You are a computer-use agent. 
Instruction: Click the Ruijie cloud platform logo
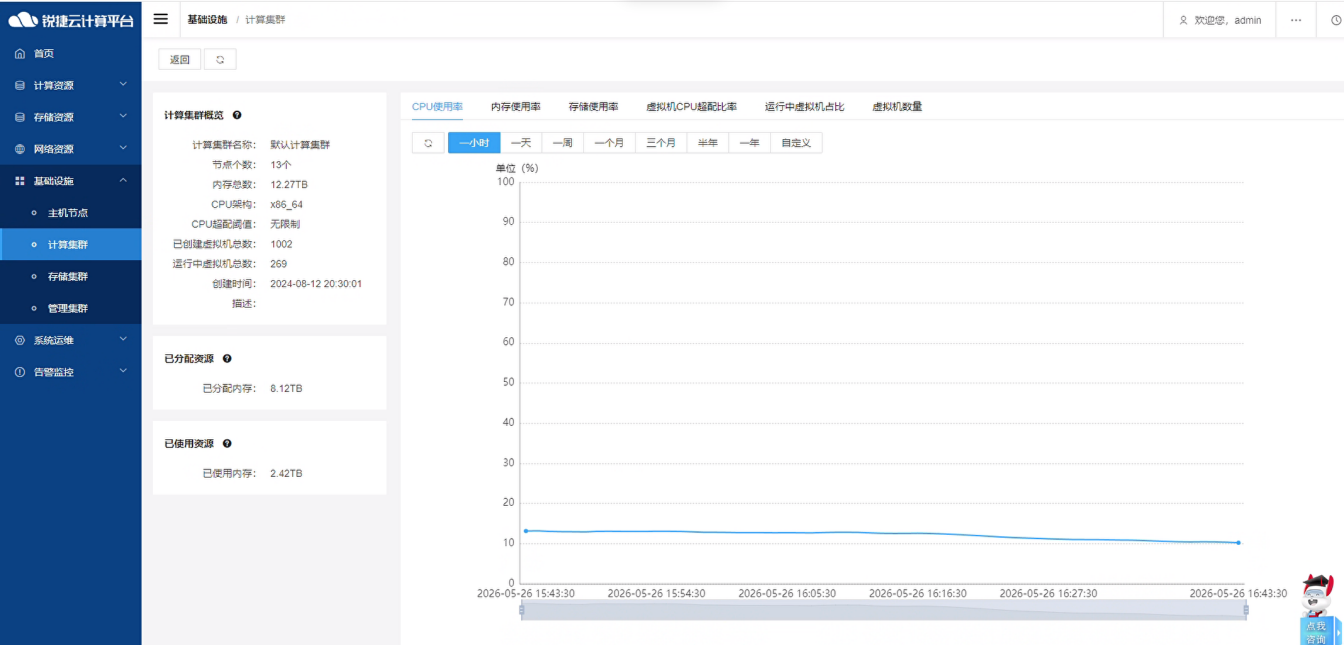70,20
